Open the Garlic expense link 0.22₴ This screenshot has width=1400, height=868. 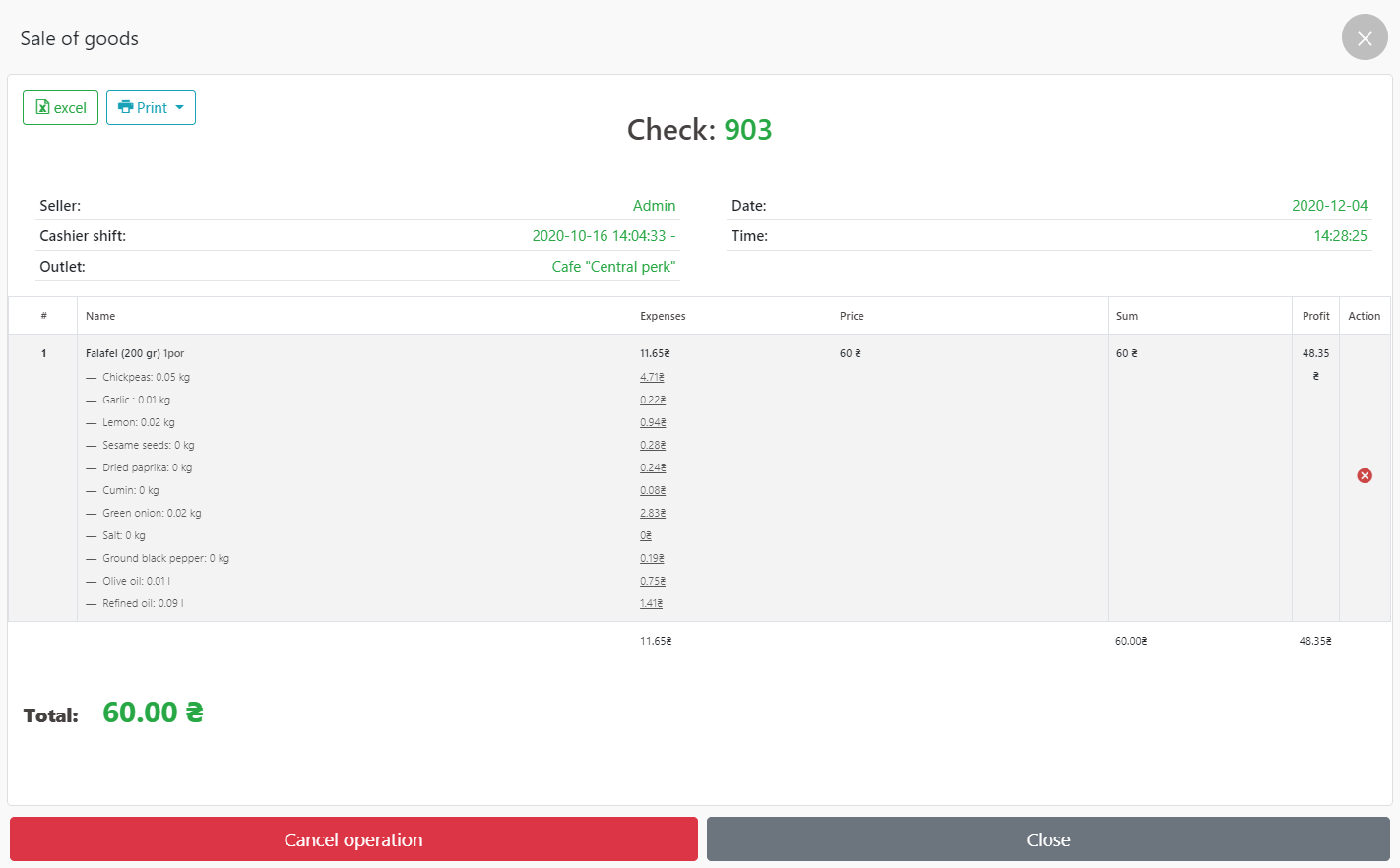653,400
